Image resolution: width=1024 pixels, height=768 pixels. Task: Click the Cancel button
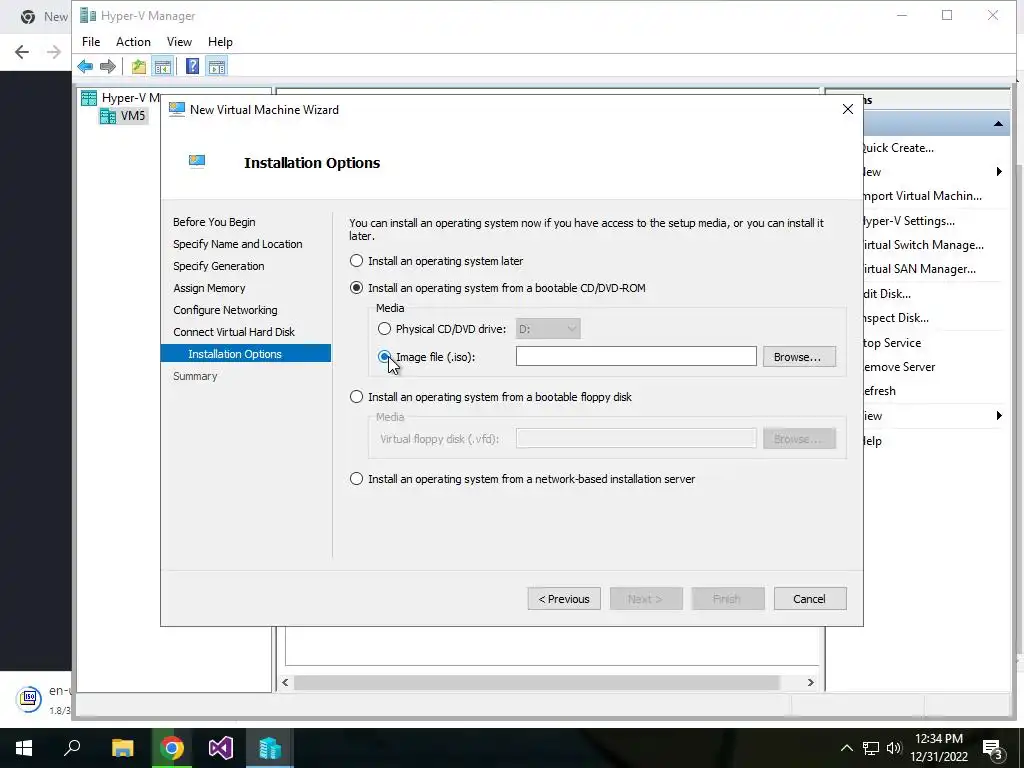[x=810, y=599]
